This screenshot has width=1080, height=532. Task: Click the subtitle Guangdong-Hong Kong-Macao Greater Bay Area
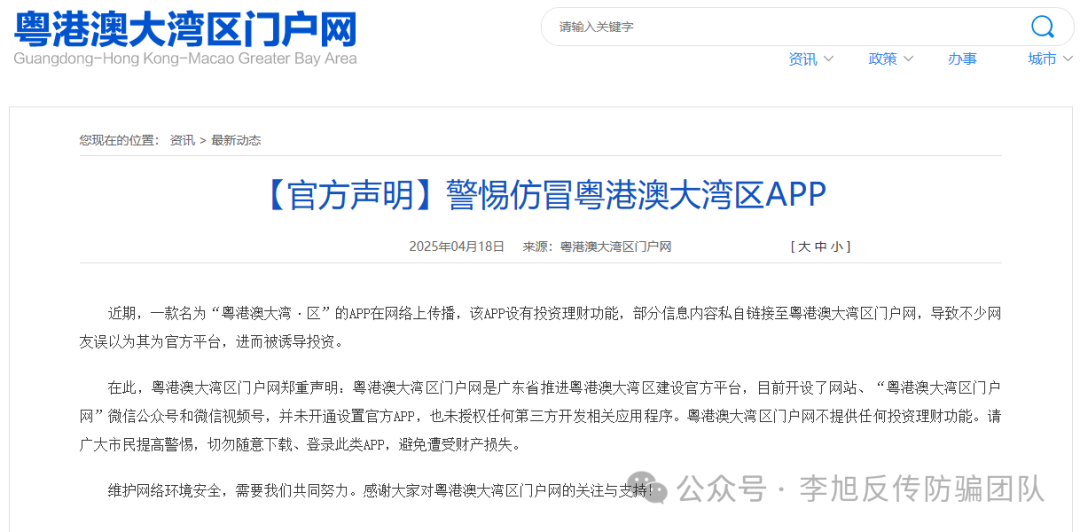[185, 59]
